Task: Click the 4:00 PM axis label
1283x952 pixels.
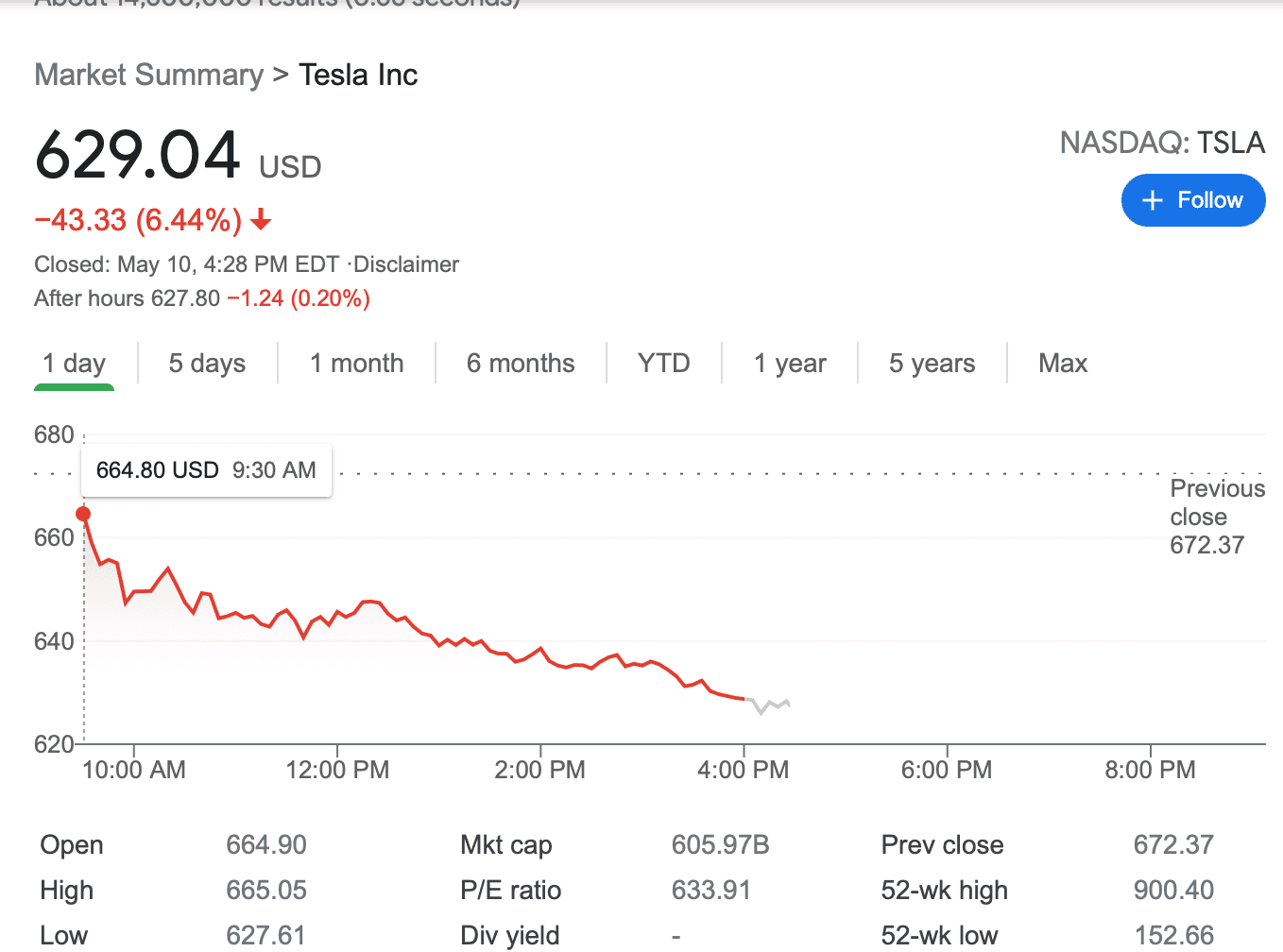Action: 743,770
